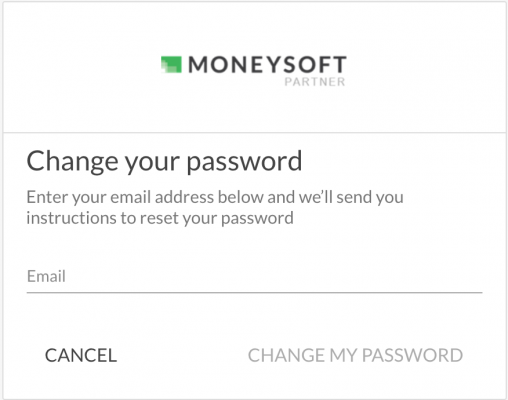
Task: Submit with CHANGE MY PASSWORD button
Action: [x=355, y=355]
